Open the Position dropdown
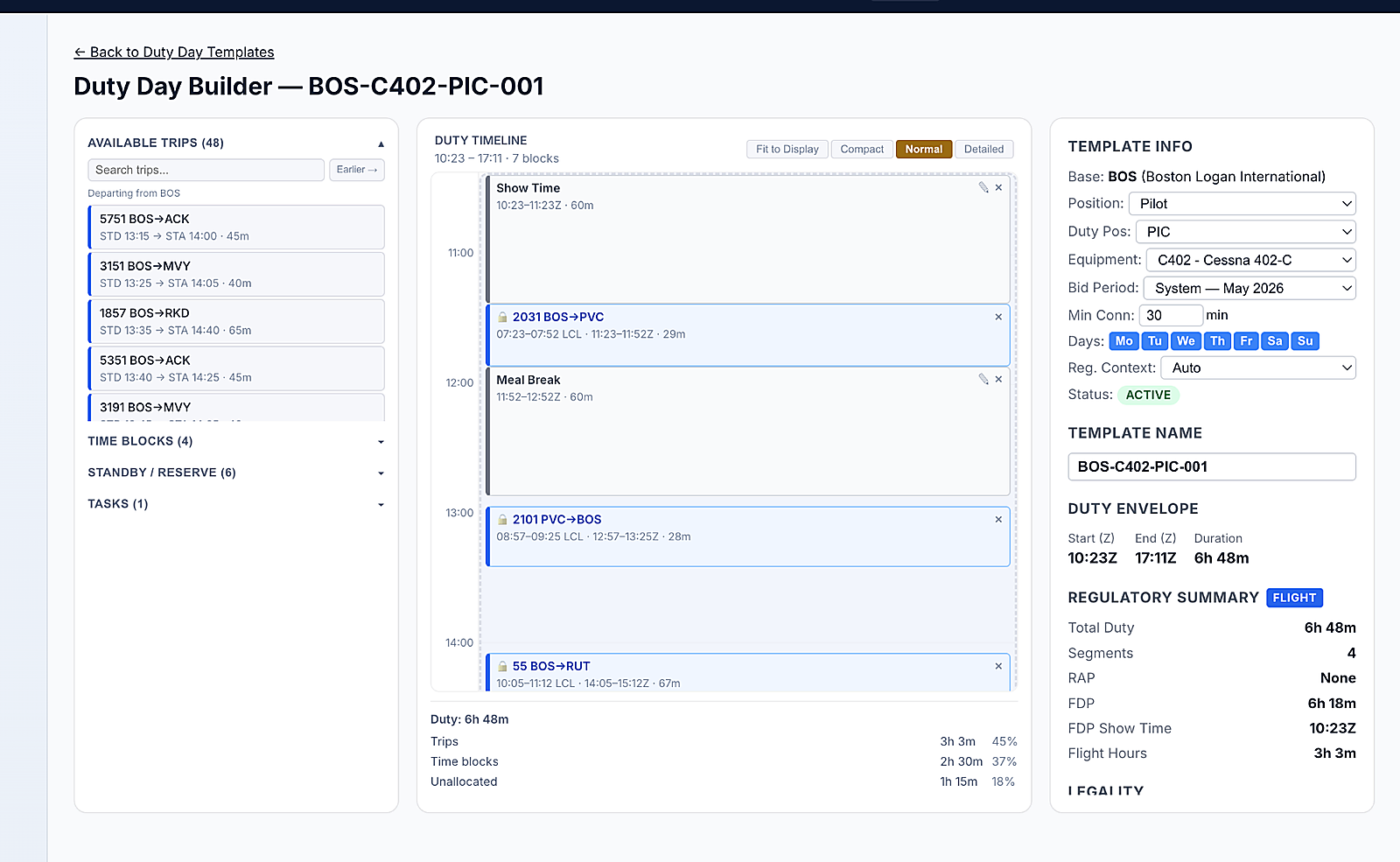The height and width of the screenshot is (862, 1400). (1242, 204)
